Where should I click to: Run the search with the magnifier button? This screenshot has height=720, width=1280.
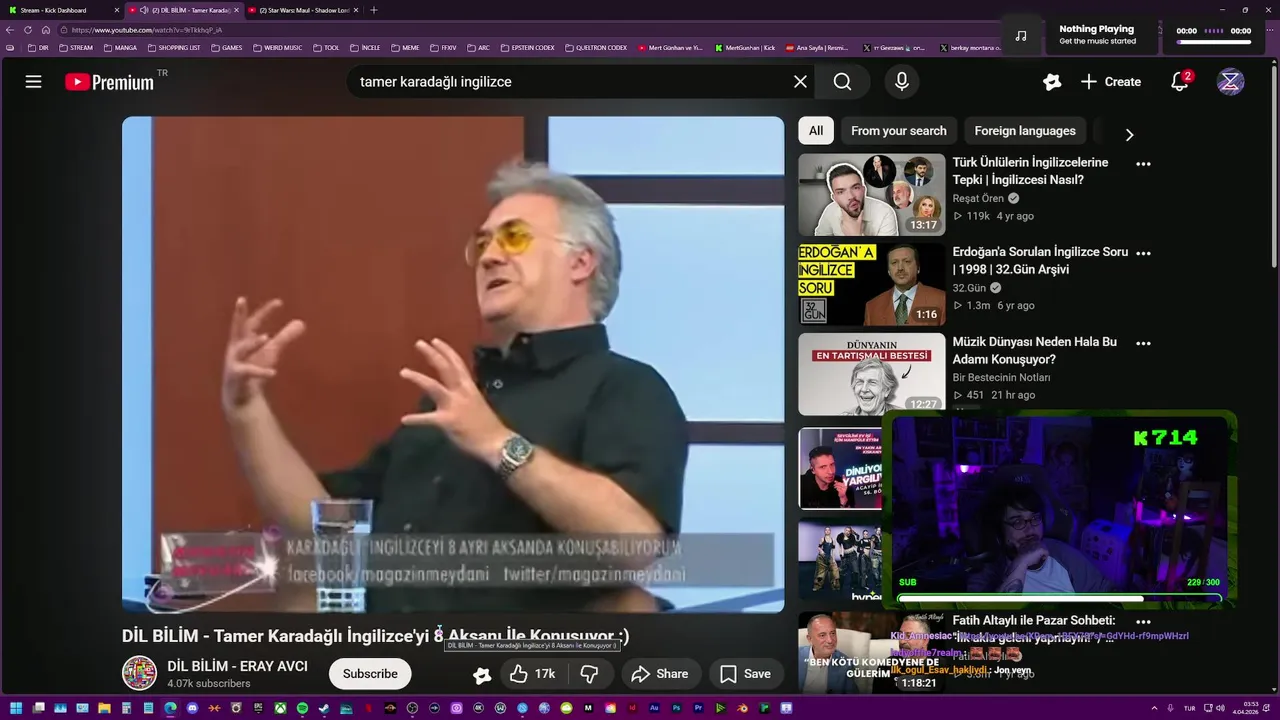[843, 82]
